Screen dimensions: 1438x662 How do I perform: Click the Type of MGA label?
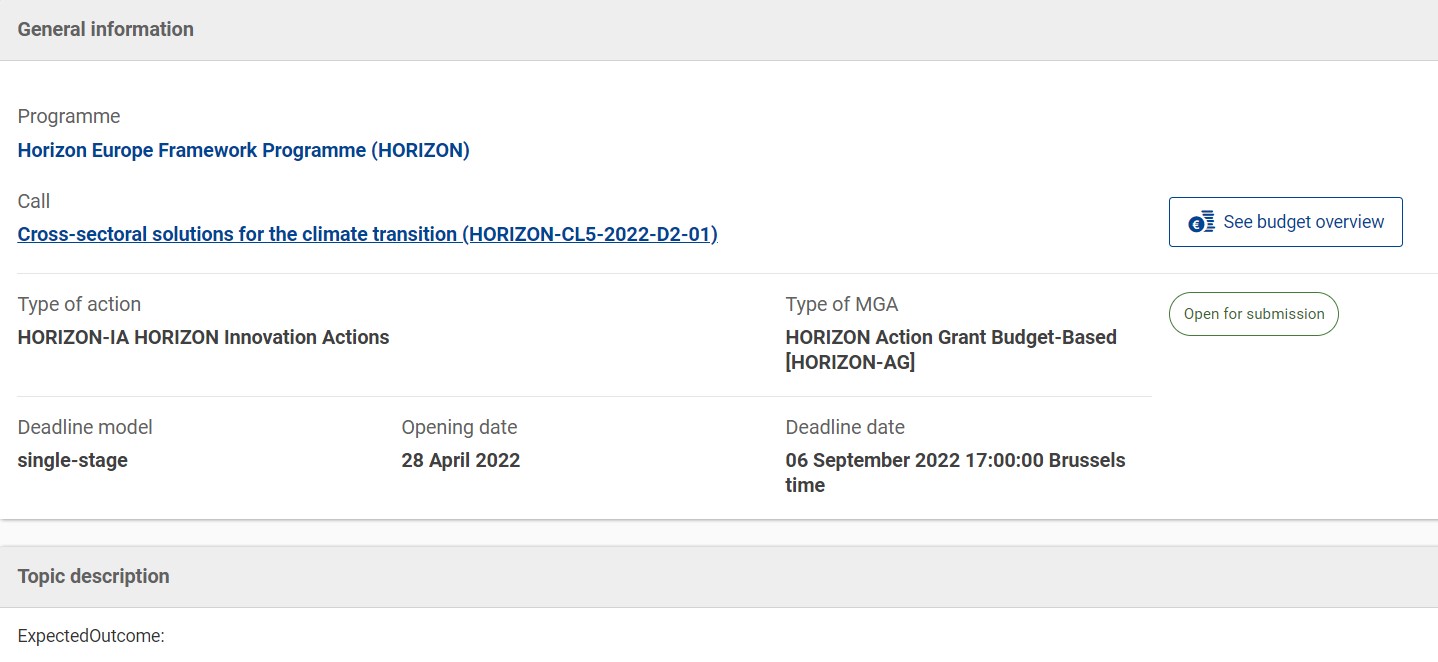click(842, 304)
